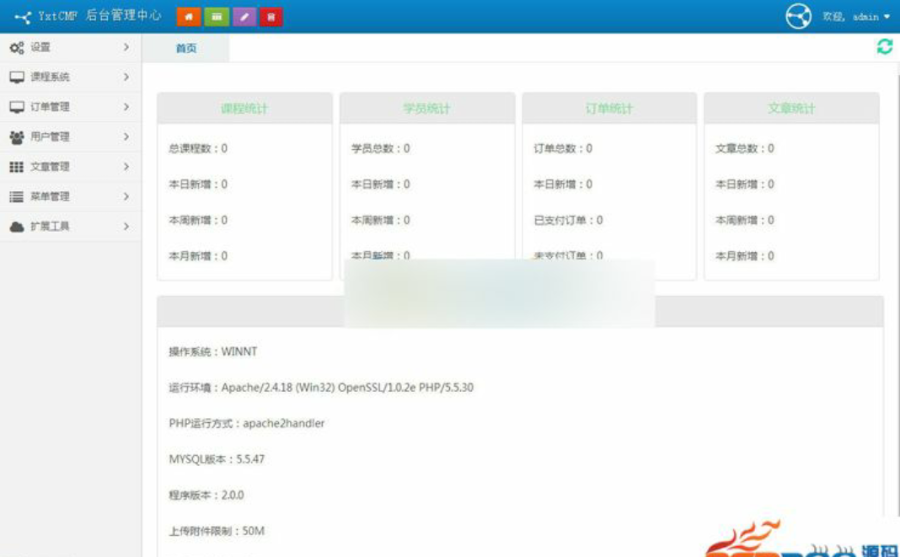This screenshot has width=900, height=557.
Task: Click 本日新增 in the 学员统计 card
Action: pyautogui.click(x=381, y=184)
